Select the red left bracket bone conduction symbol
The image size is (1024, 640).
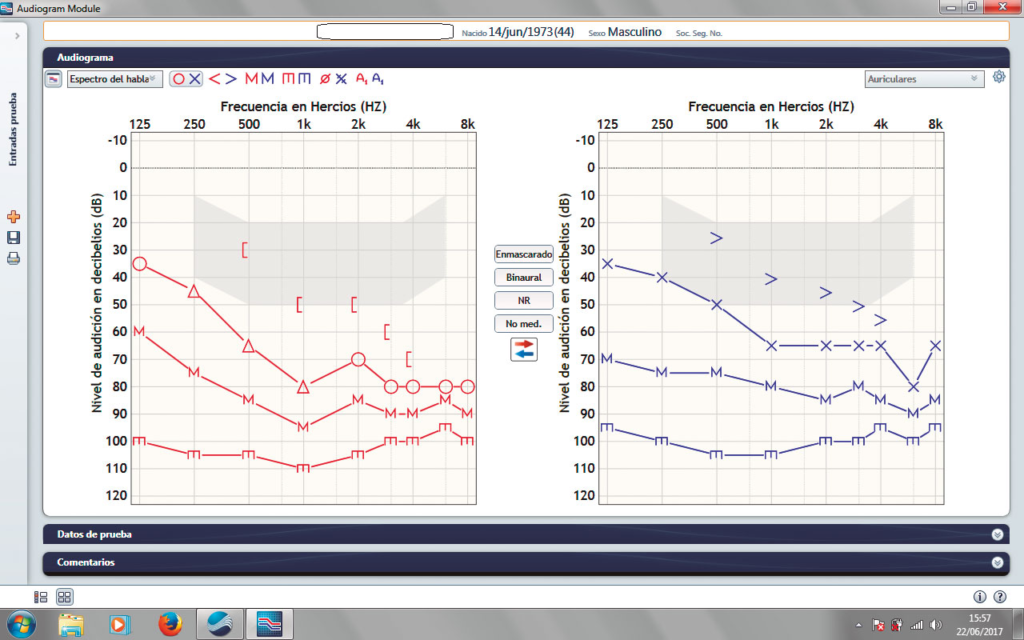click(214, 79)
